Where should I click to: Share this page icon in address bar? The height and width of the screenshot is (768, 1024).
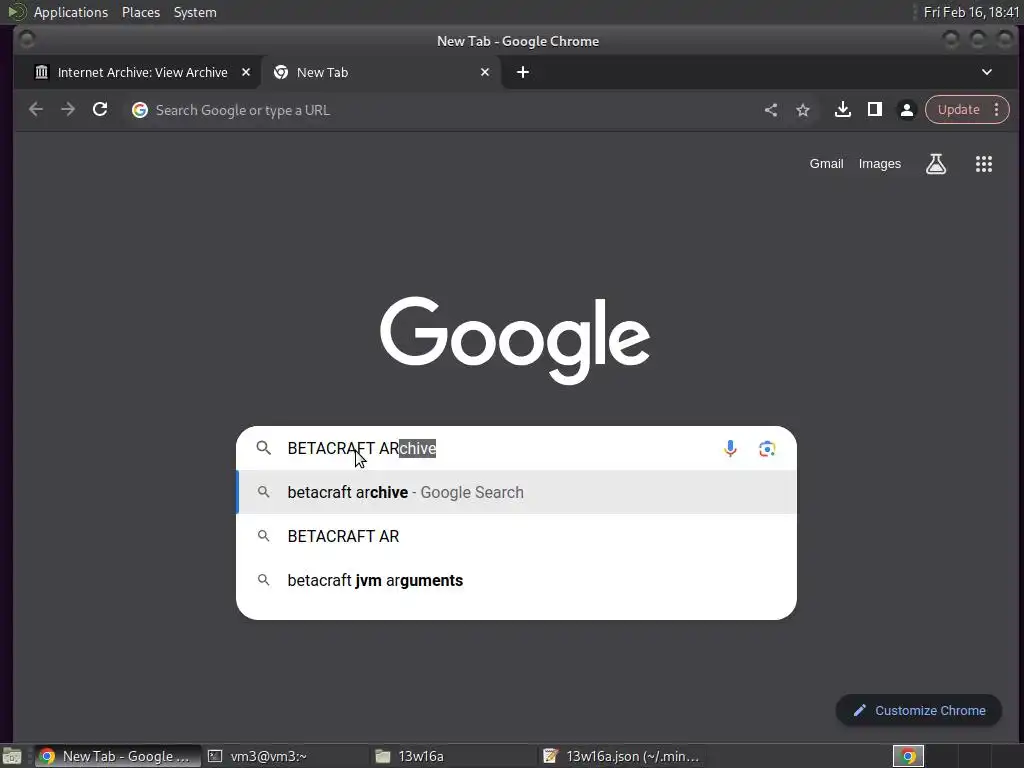coord(771,110)
